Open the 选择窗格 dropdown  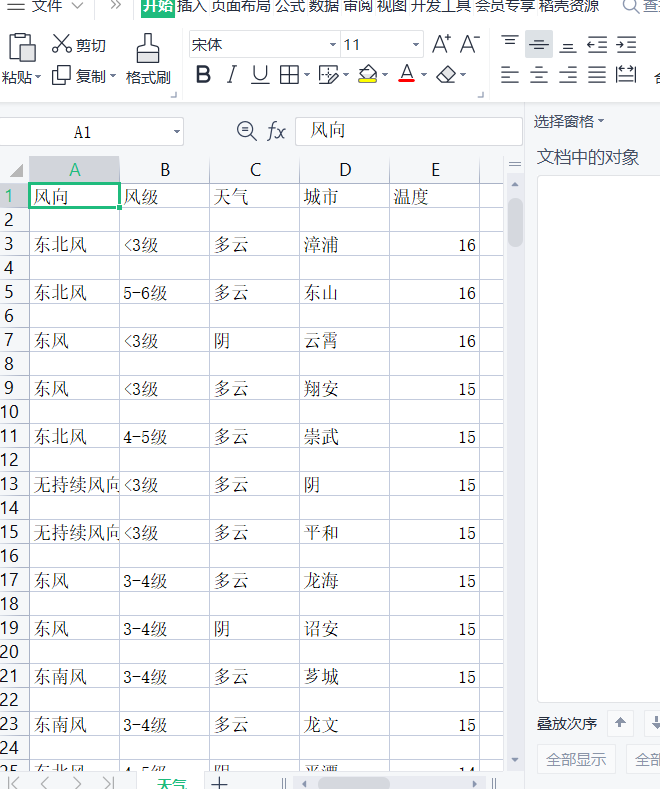point(569,122)
